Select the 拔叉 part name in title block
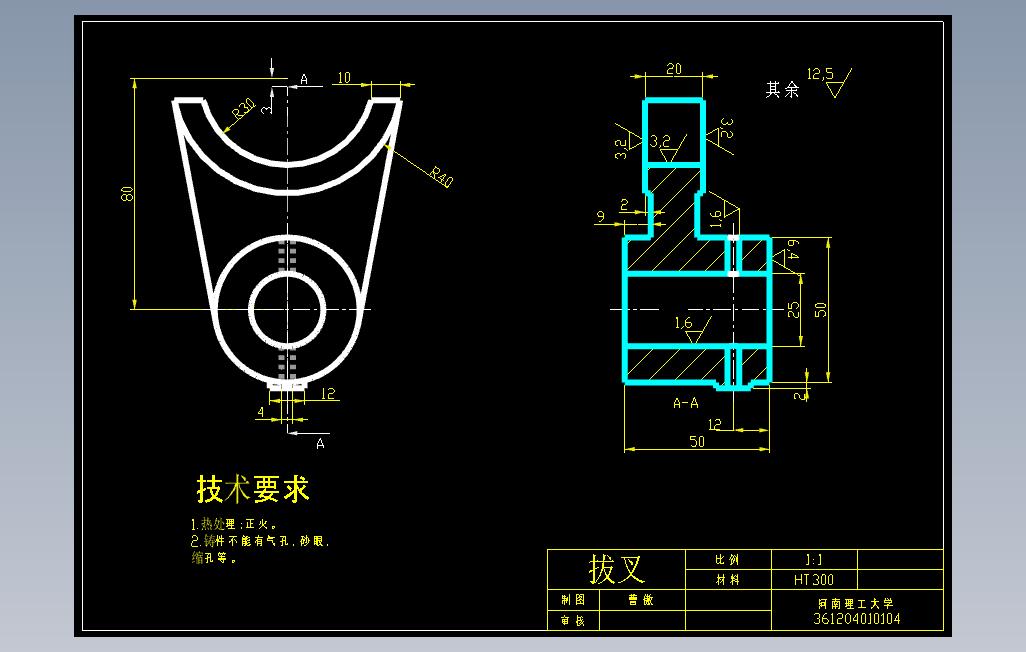 point(616,569)
